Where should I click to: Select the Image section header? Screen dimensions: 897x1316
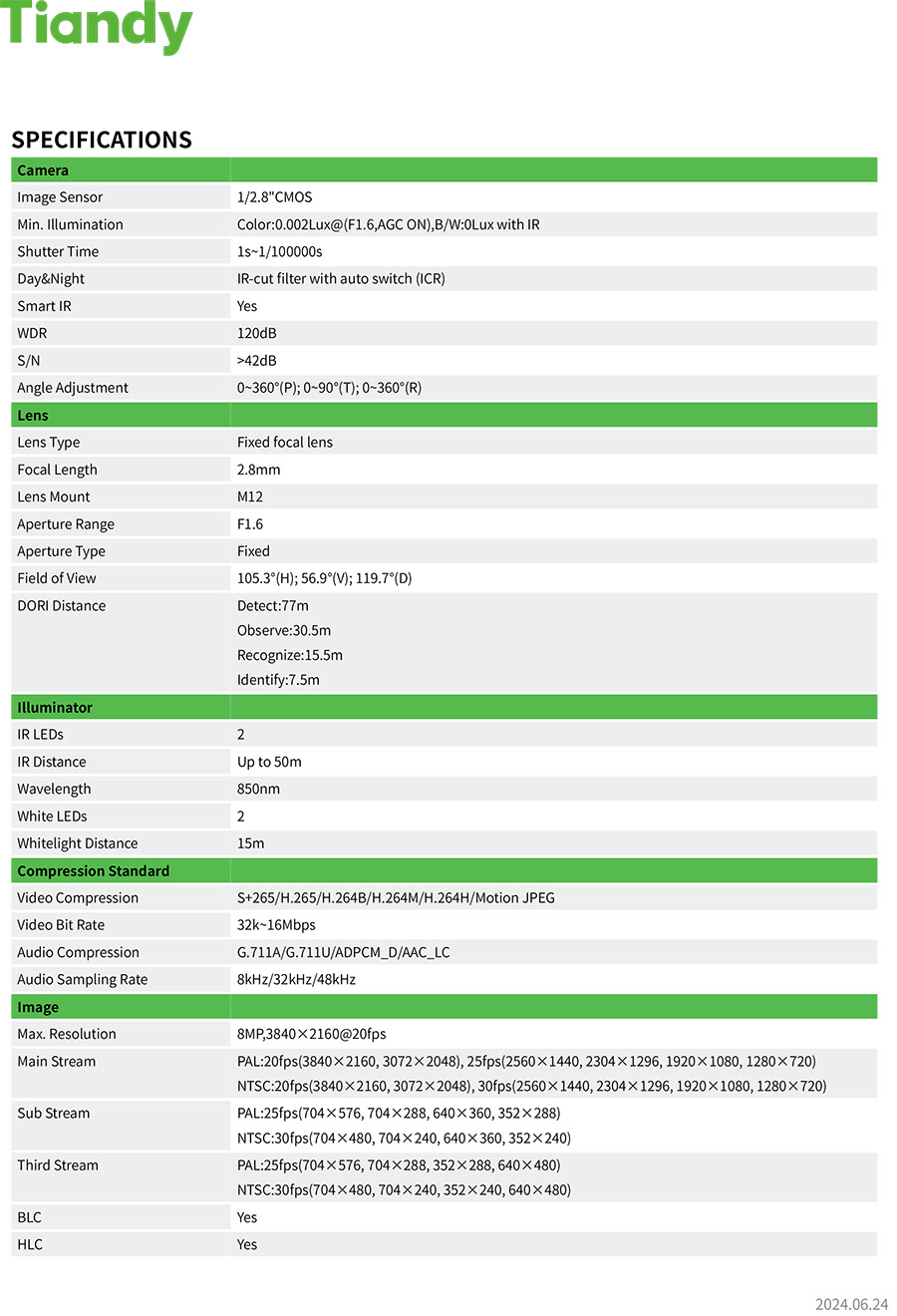click(38, 1008)
